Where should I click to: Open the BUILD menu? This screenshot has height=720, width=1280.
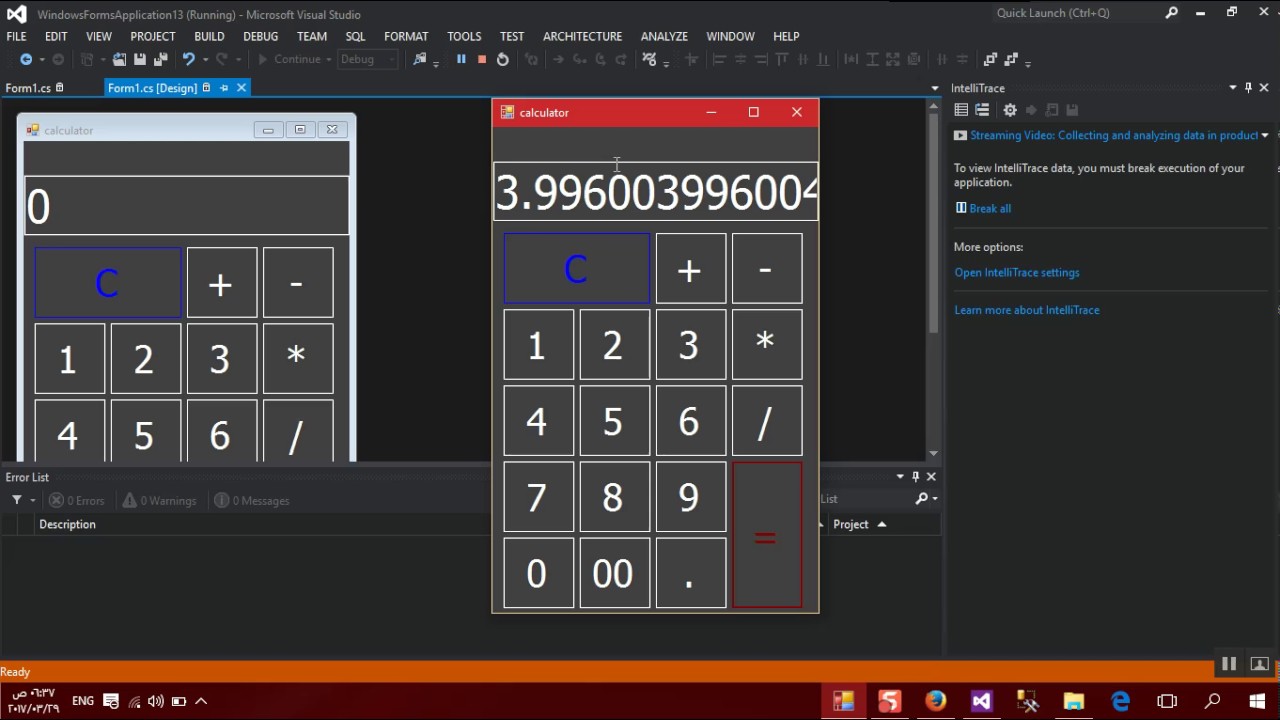tap(209, 36)
